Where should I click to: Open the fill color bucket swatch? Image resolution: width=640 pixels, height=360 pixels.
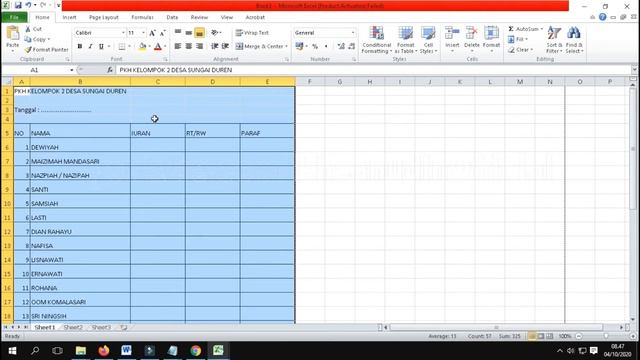[142, 47]
